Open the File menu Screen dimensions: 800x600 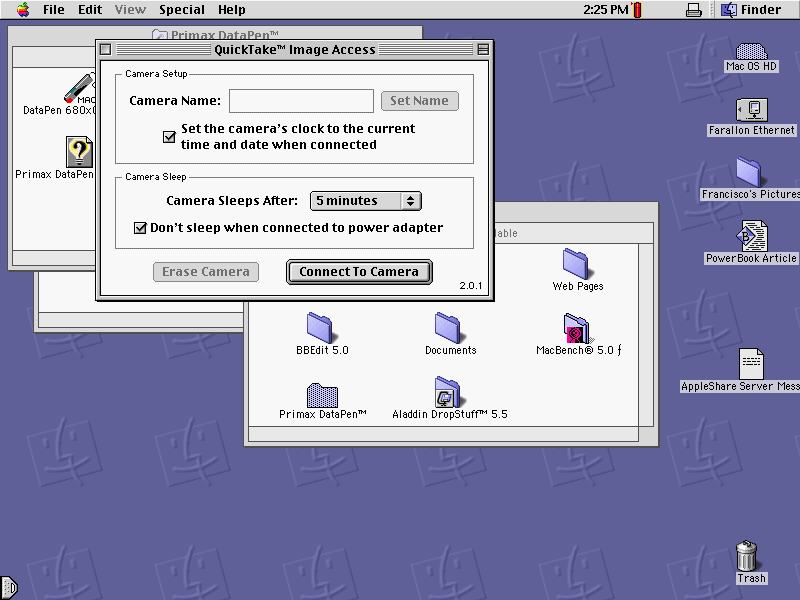coord(52,9)
